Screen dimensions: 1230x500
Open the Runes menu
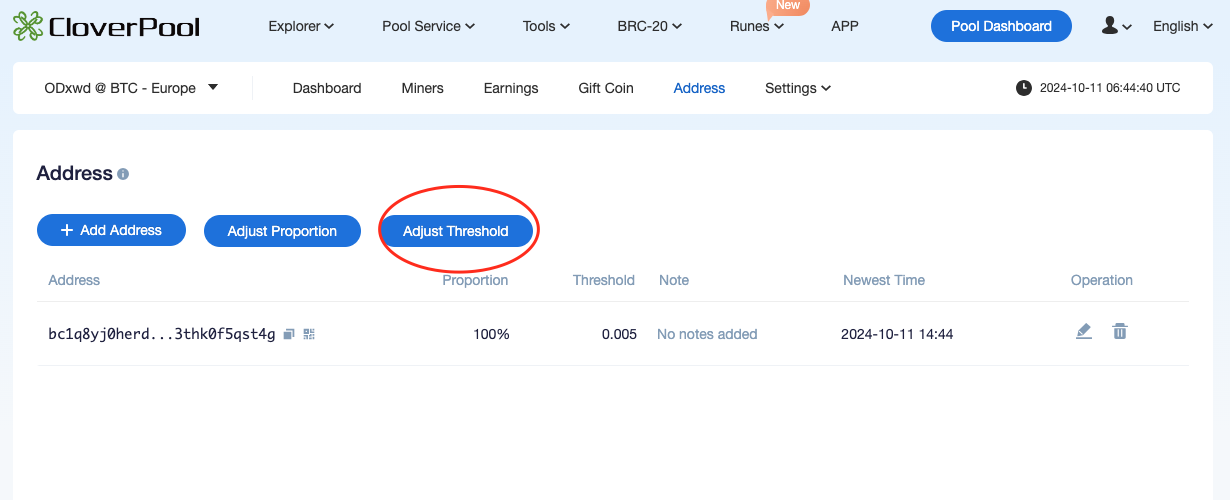757,26
